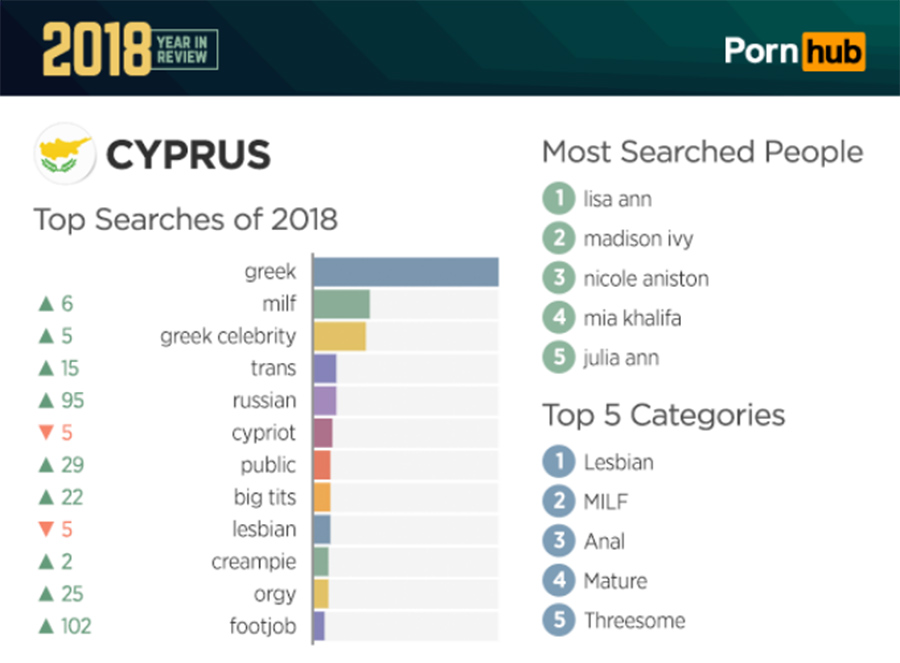Image resolution: width=900 pixels, height=663 pixels.
Task: Click the number 3 badge beside nicole aniston
Action: pyautogui.click(x=558, y=278)
